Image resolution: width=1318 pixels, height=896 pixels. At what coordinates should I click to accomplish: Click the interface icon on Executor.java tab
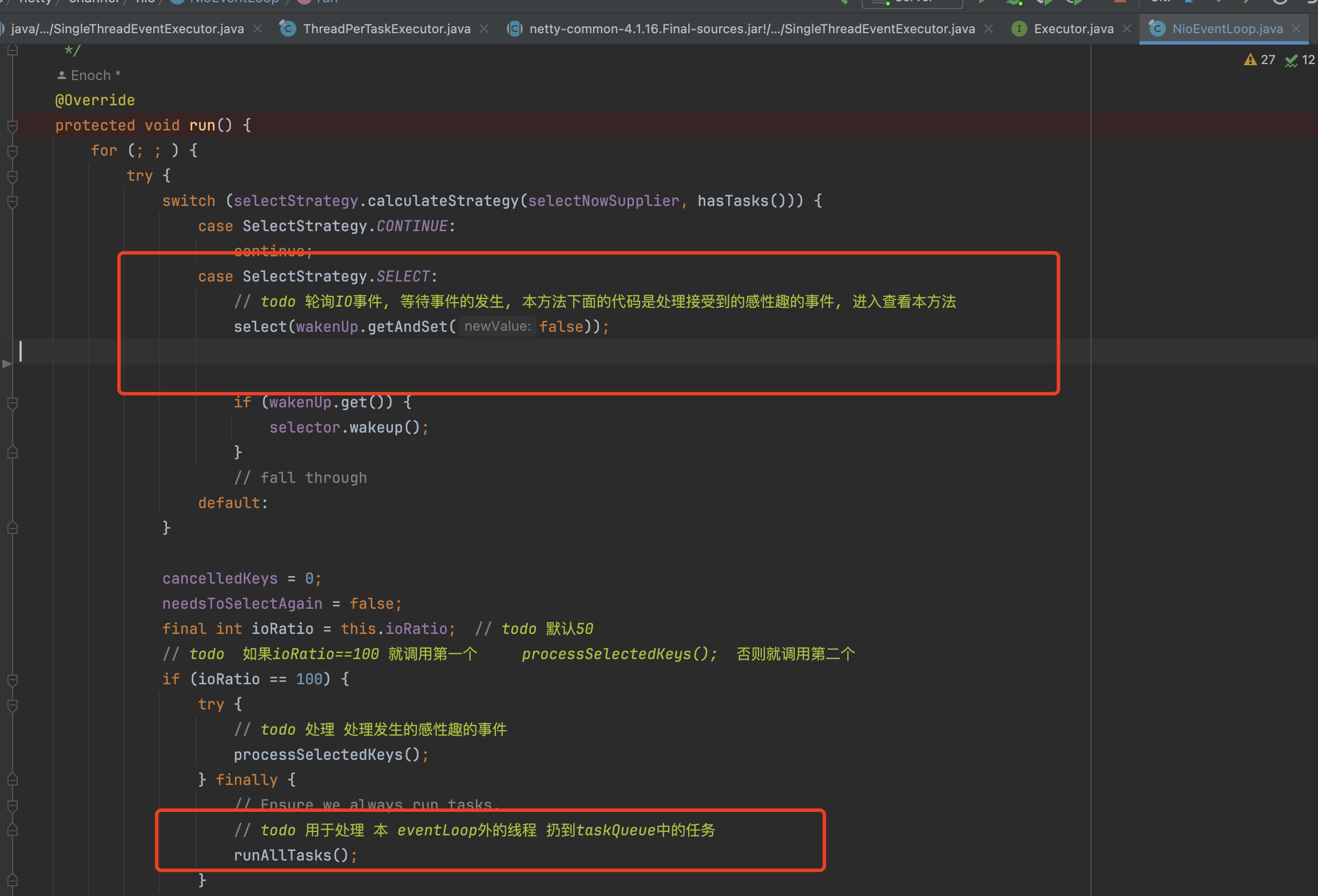(x=1019, y=29)
